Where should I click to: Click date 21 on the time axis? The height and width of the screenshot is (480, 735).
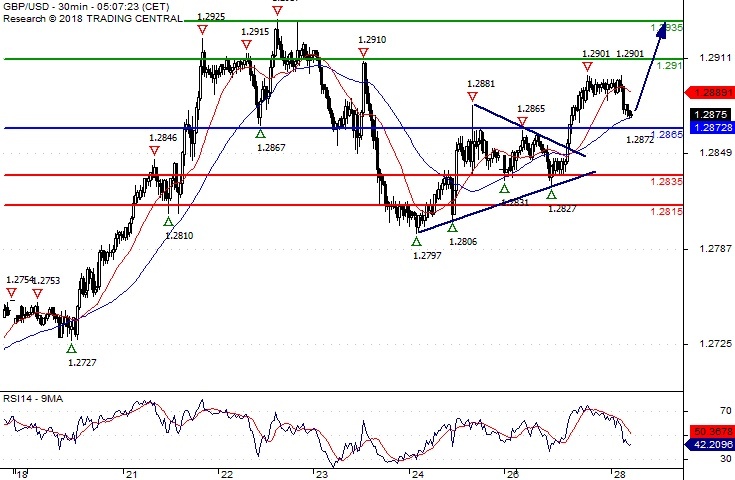pyautogui.click(x=131, y=474)
